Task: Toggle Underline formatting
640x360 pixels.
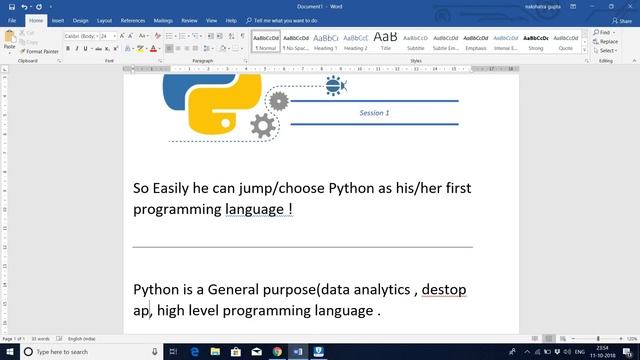Action: (85, 49)
